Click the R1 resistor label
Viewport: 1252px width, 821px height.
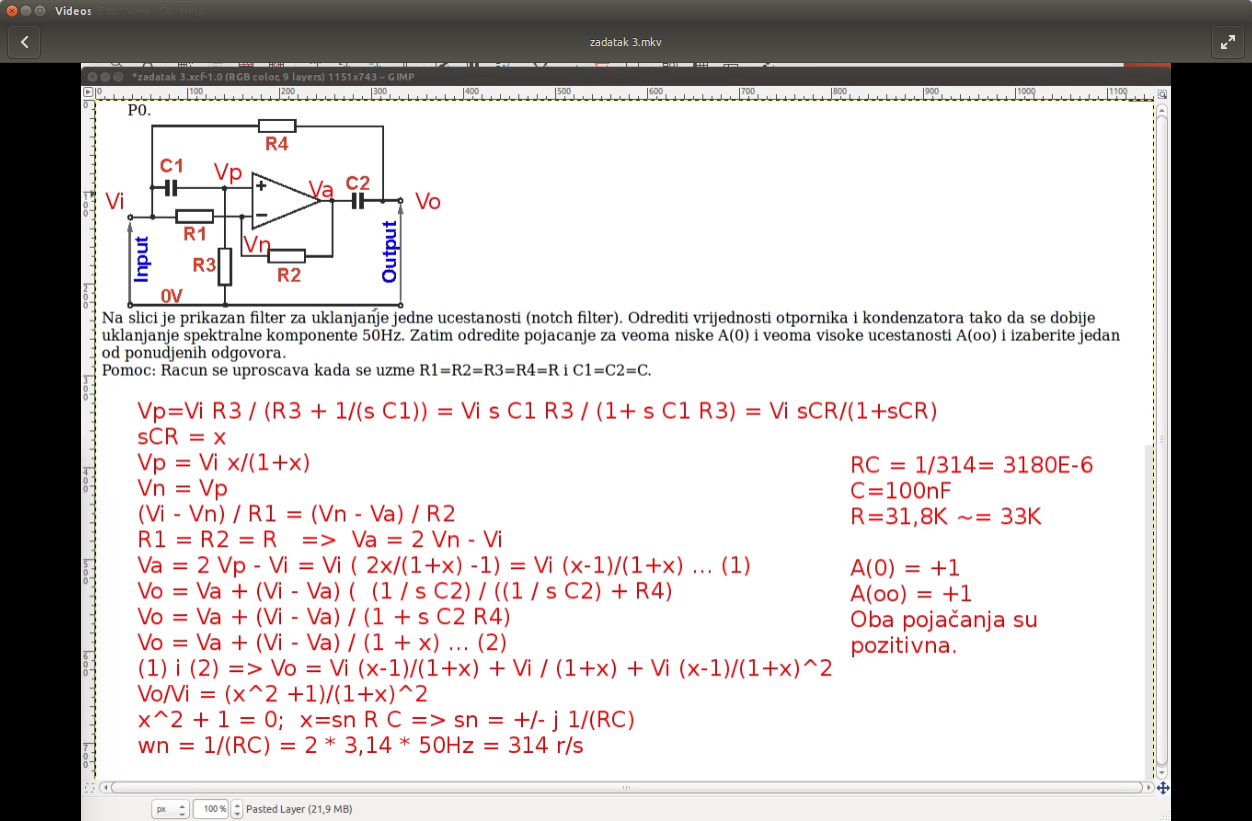click(194, 234)
